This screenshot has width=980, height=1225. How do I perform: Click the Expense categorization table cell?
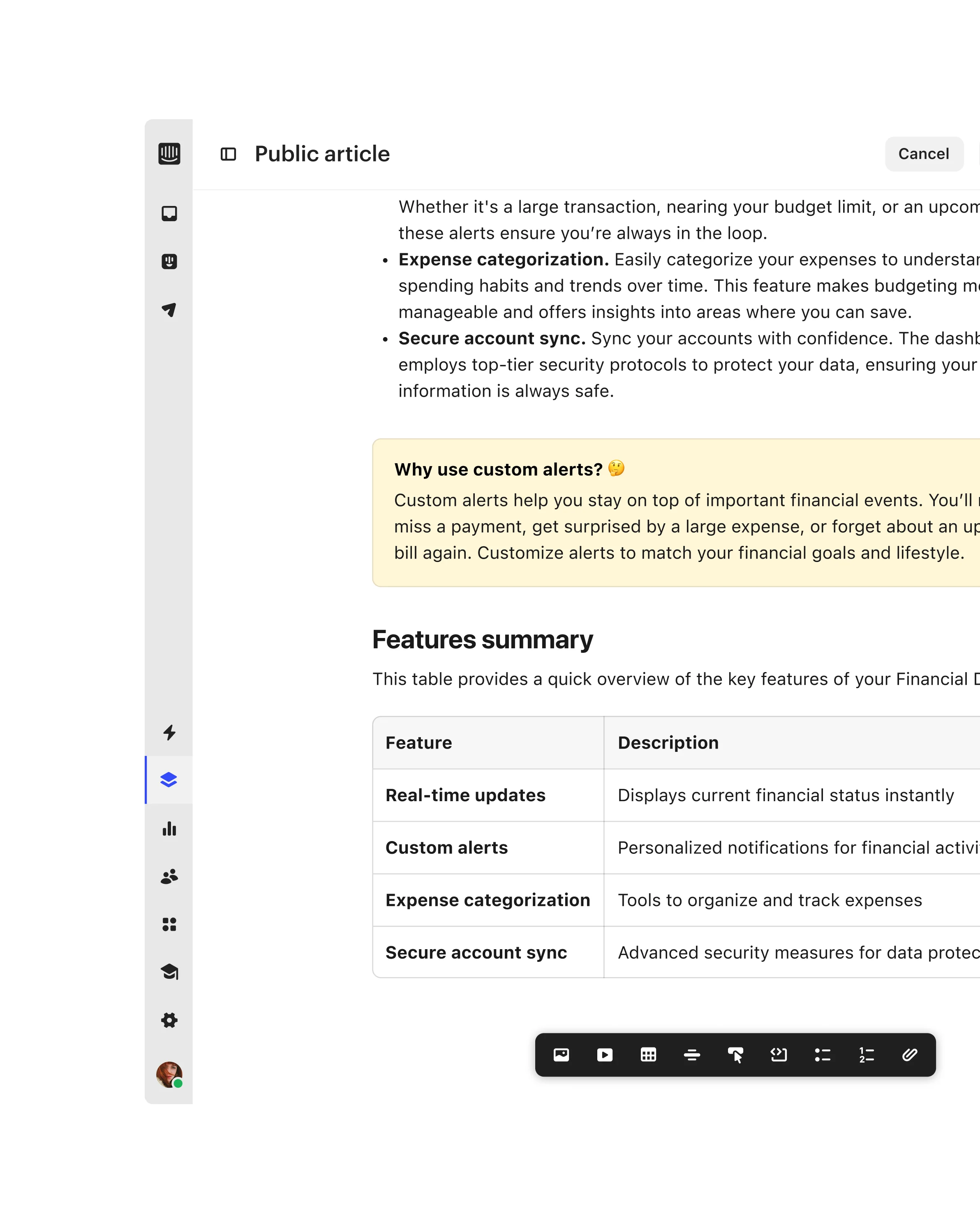click(x=488, y=900)
